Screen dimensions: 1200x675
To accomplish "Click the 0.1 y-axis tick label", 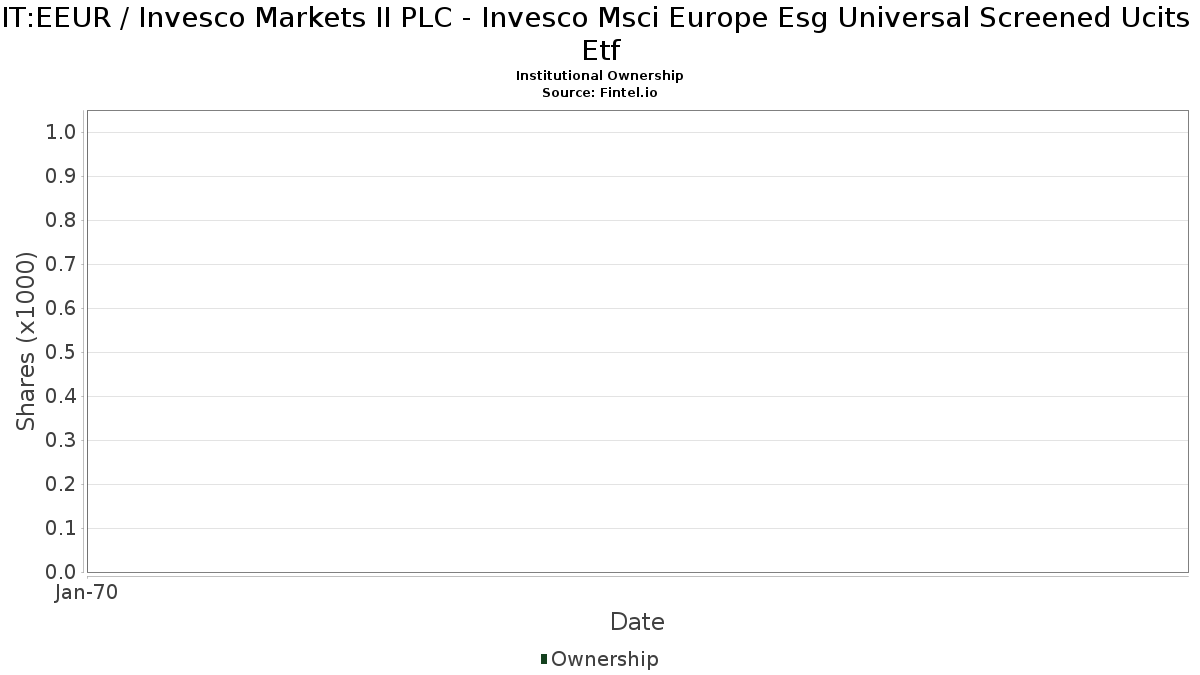I will click(x=62, y=529).
